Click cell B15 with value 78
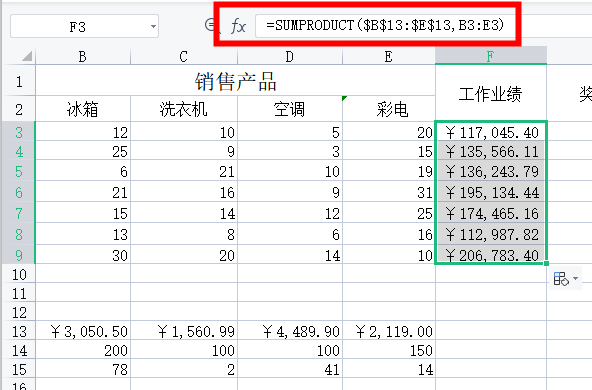The image size is (592, 390). coord(83,369)
